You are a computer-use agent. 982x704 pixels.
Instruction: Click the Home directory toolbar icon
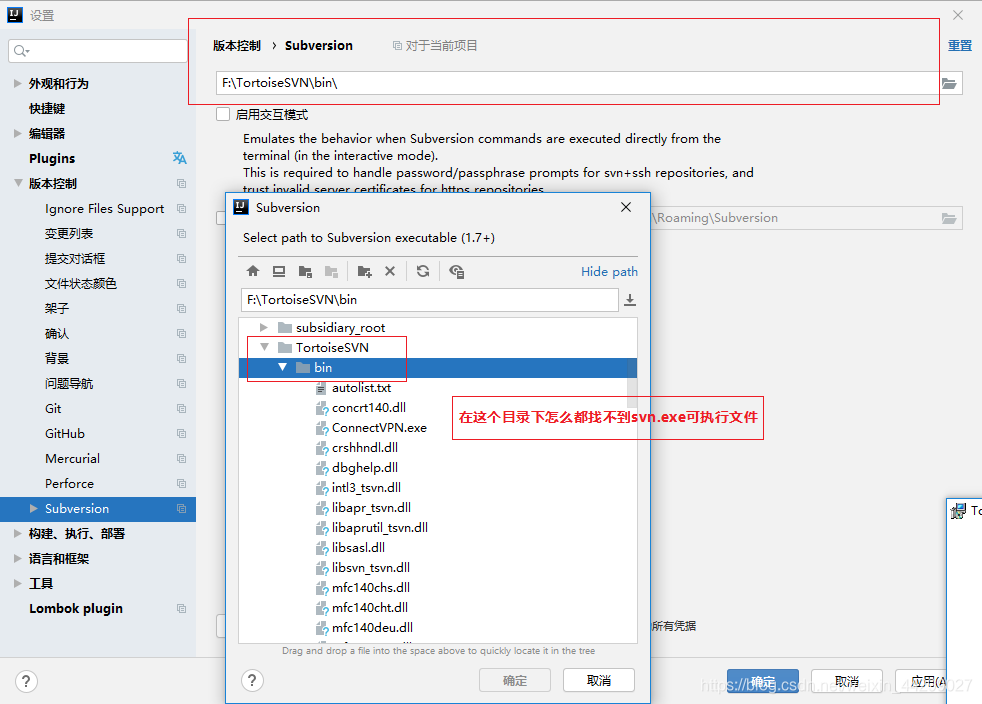click(x=253, y=271)
